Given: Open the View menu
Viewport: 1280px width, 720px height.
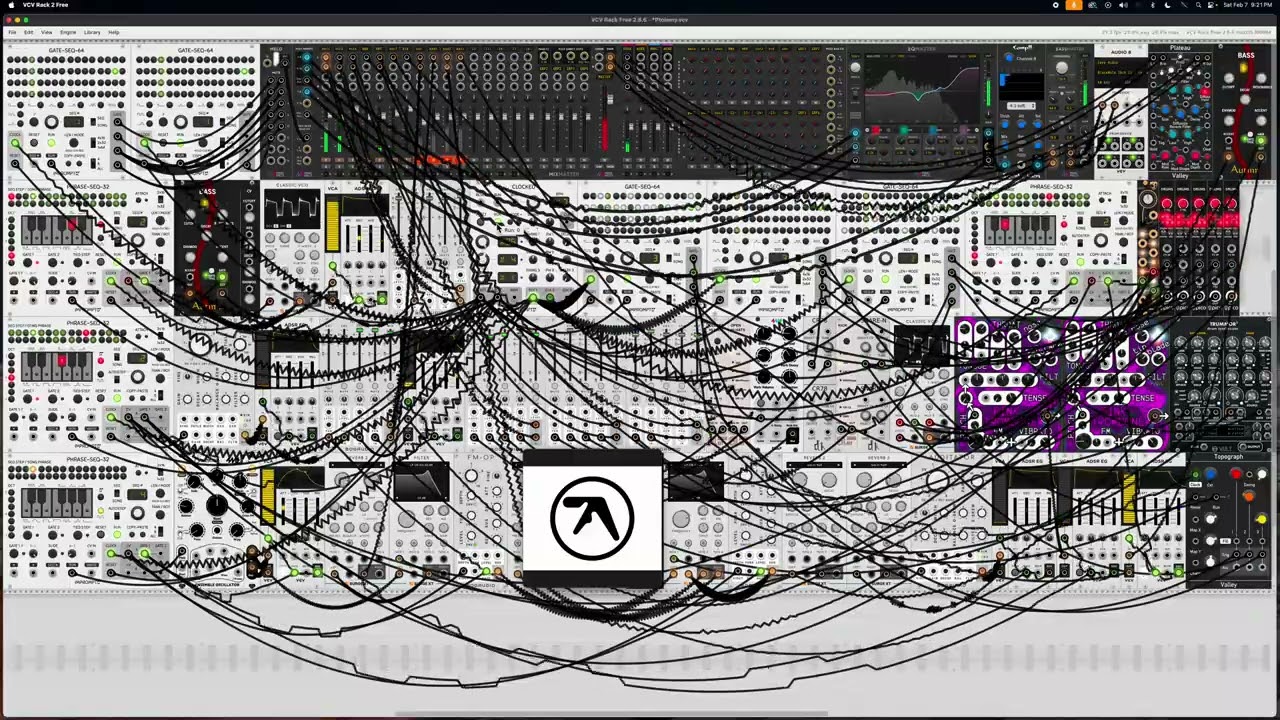Looking at the screenshot, I should click(46, 32).
